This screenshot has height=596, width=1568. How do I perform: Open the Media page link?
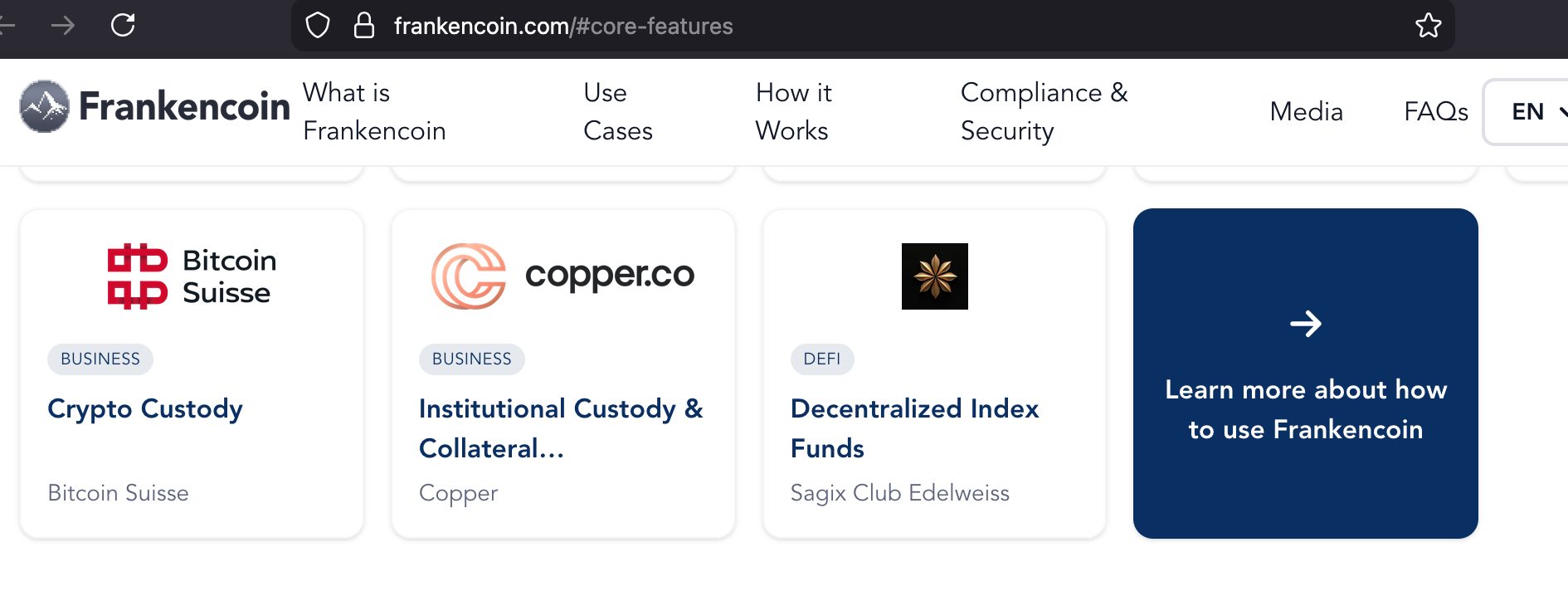point(1306,111)
